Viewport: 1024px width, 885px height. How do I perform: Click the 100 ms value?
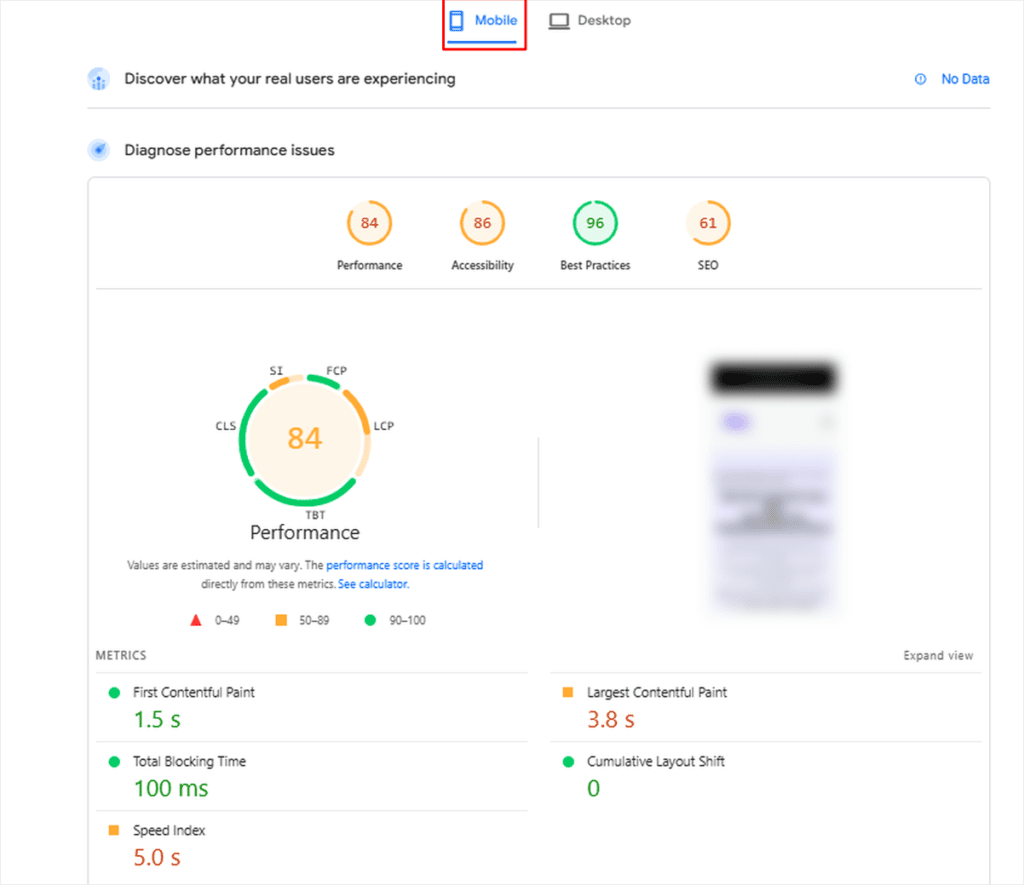pyautogui.click(x=170, y=788)
